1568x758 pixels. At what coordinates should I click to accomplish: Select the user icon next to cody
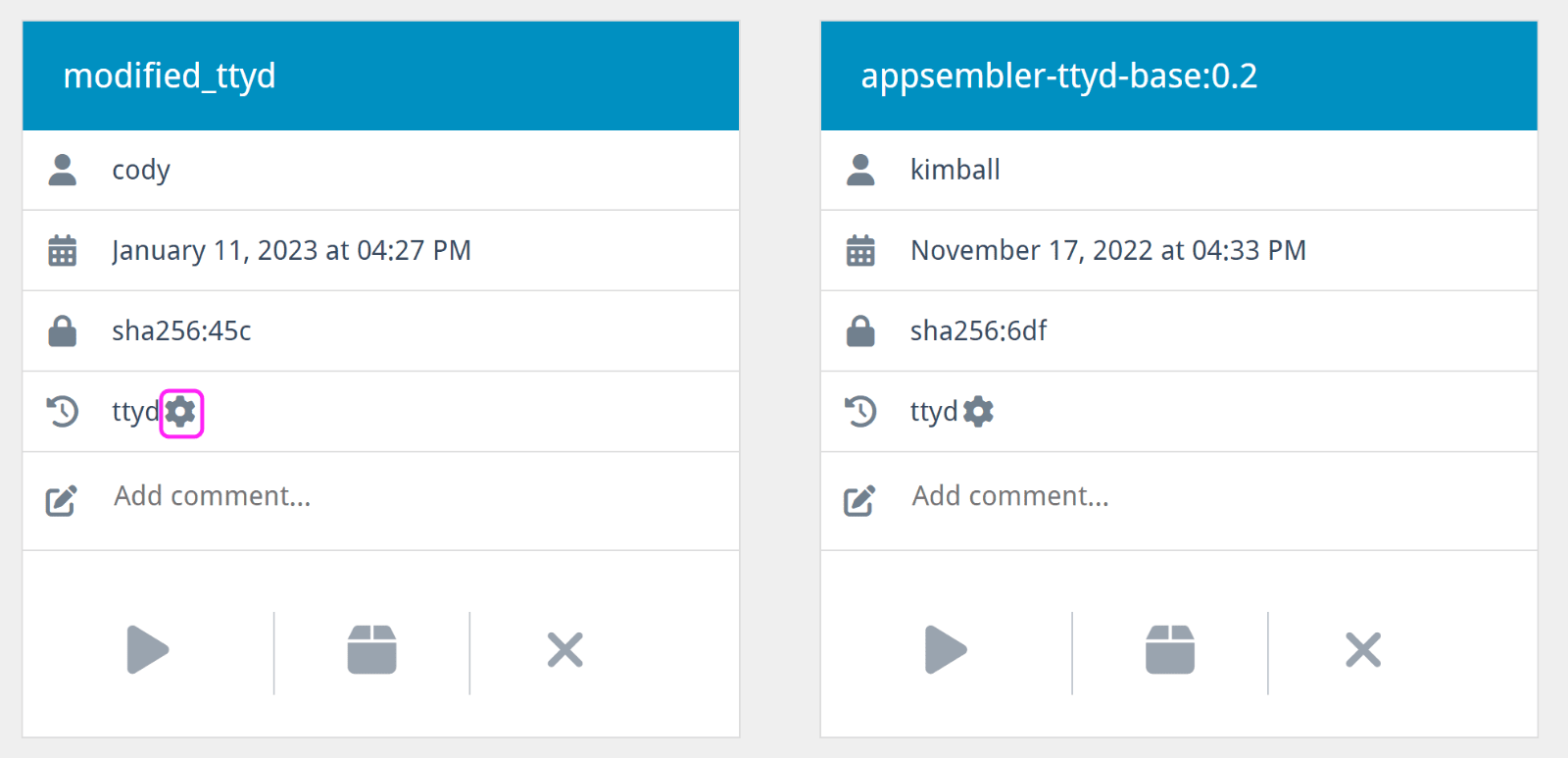pos(62,169)
